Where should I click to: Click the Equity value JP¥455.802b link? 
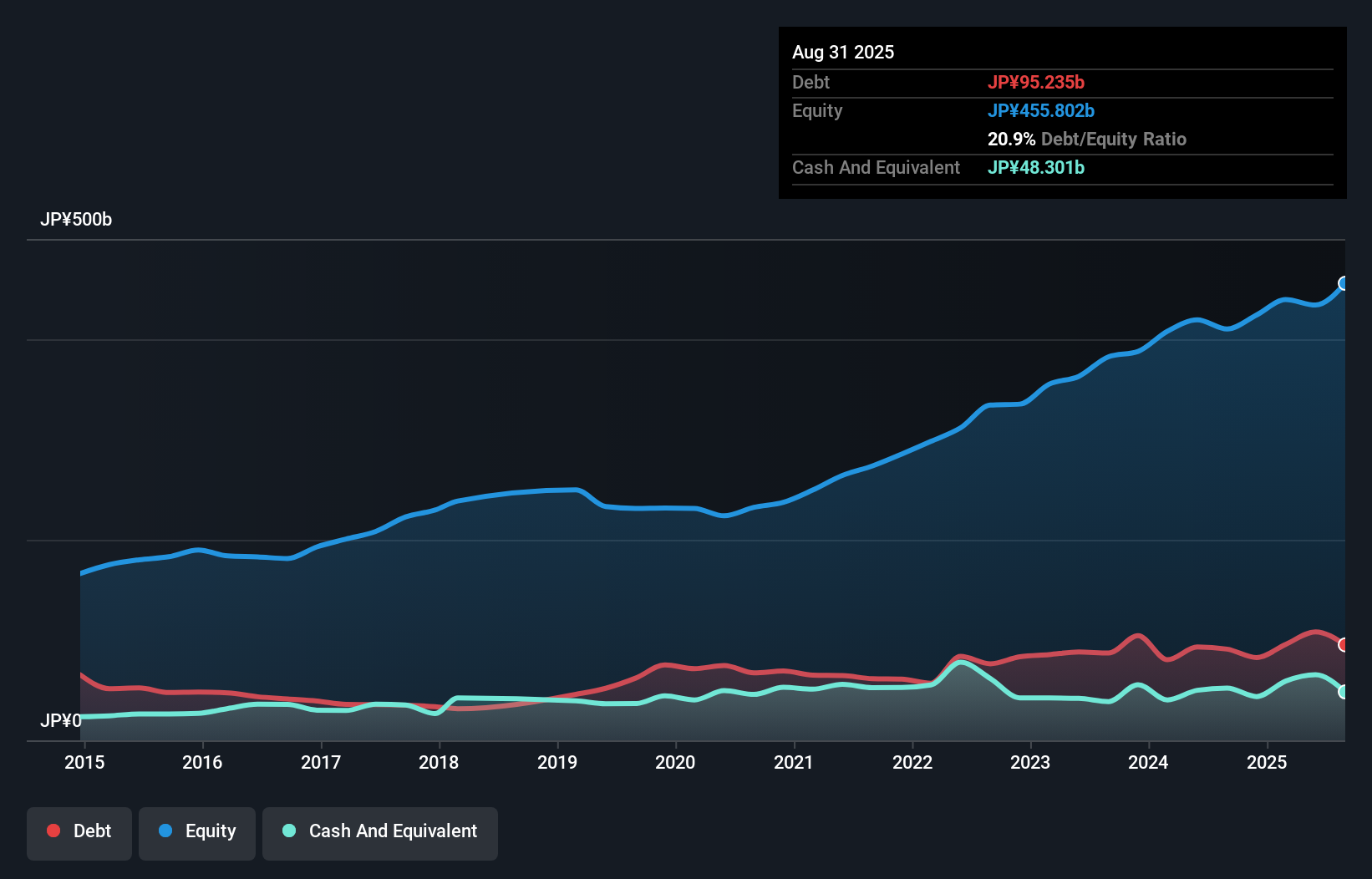1042,110
